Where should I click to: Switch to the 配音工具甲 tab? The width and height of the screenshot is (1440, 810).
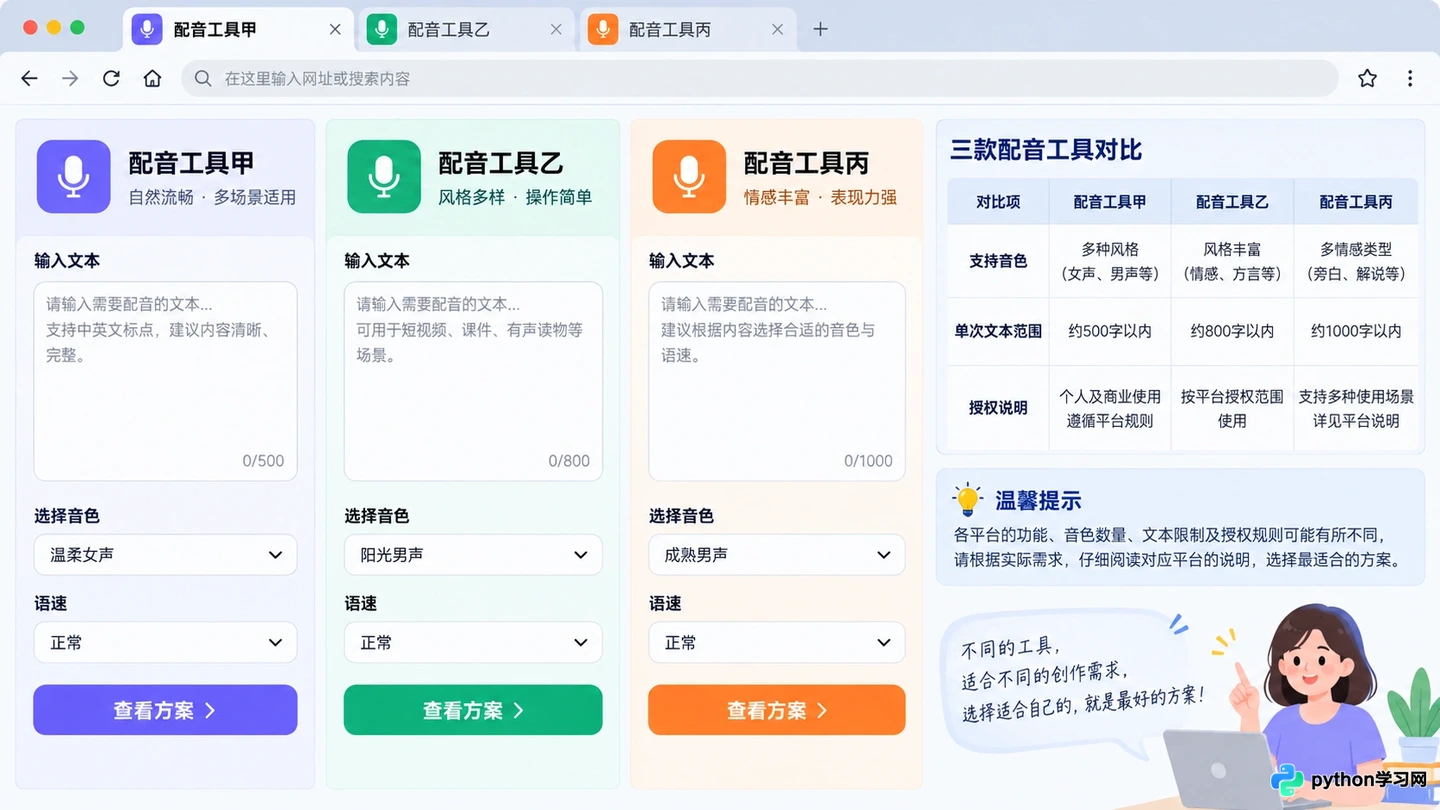(238, 29)
